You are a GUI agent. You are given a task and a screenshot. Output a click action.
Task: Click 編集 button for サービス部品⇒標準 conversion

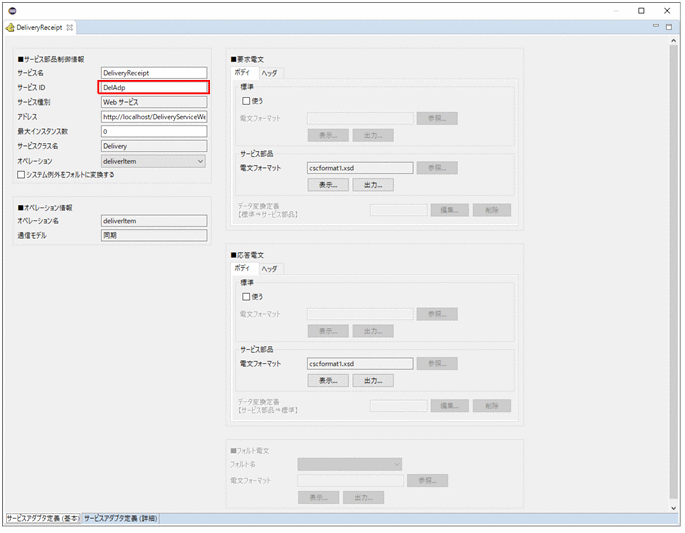coord(450,405)
